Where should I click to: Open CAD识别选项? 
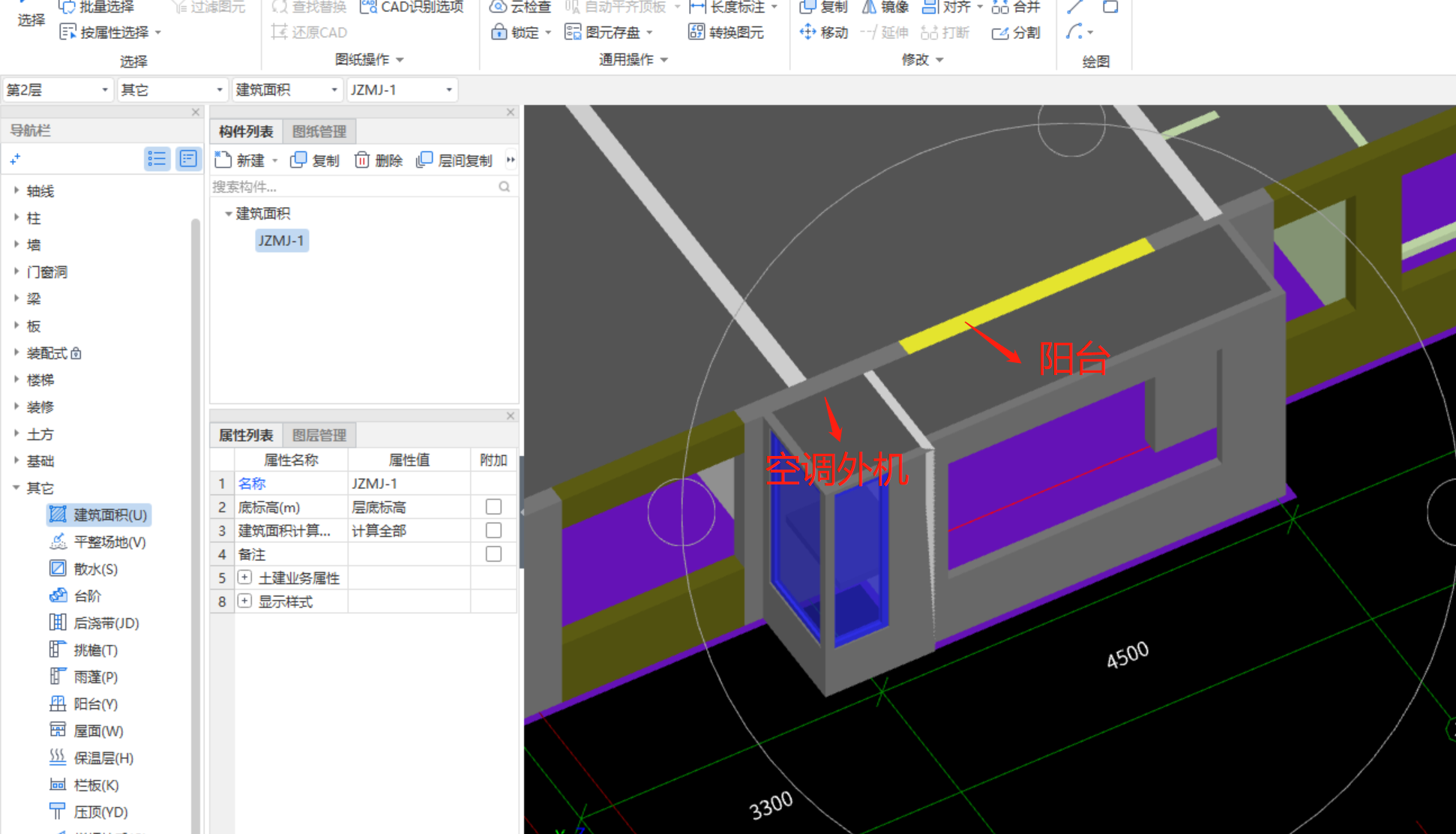click(412, 7)
